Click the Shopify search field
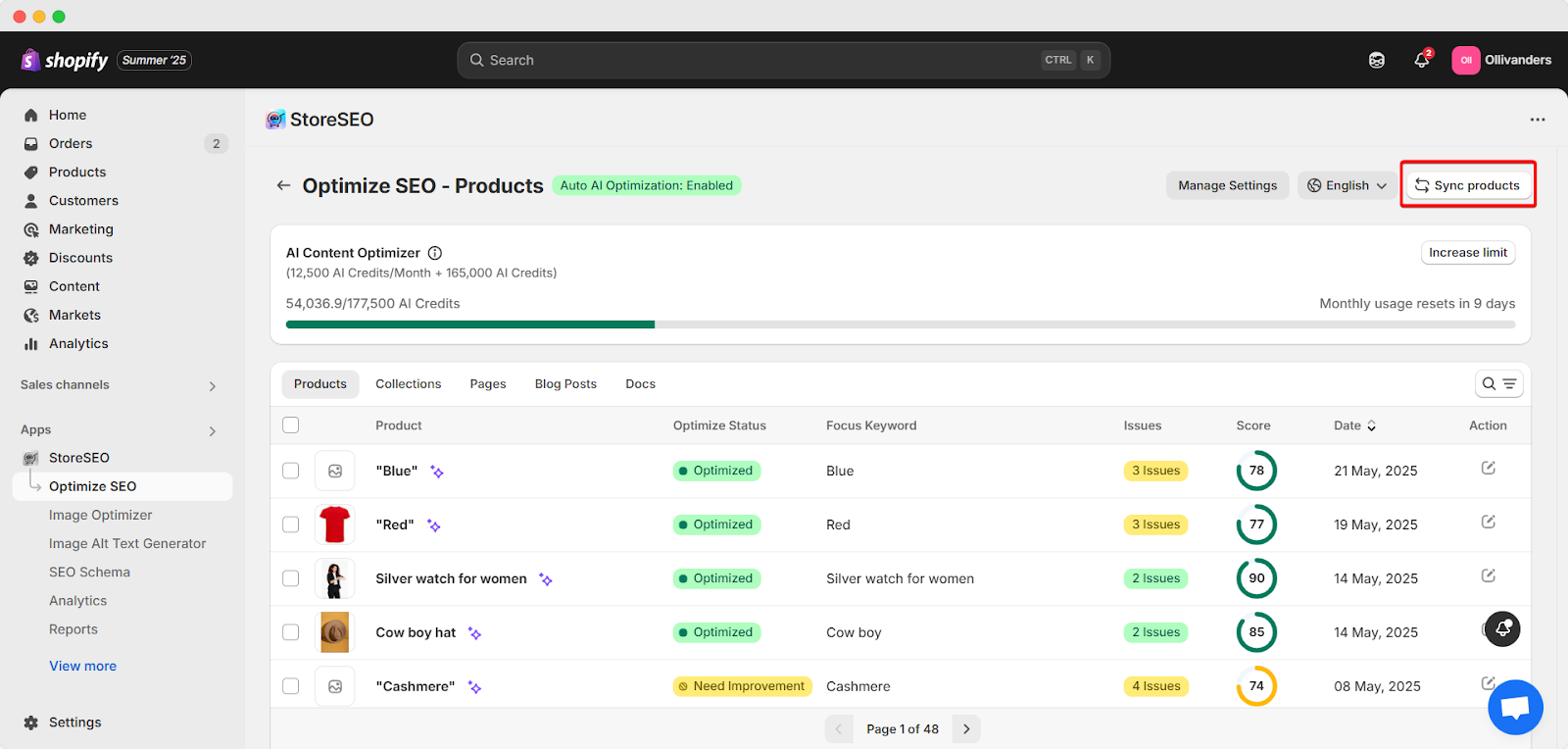1568x749 pixels. click(783, 60)
